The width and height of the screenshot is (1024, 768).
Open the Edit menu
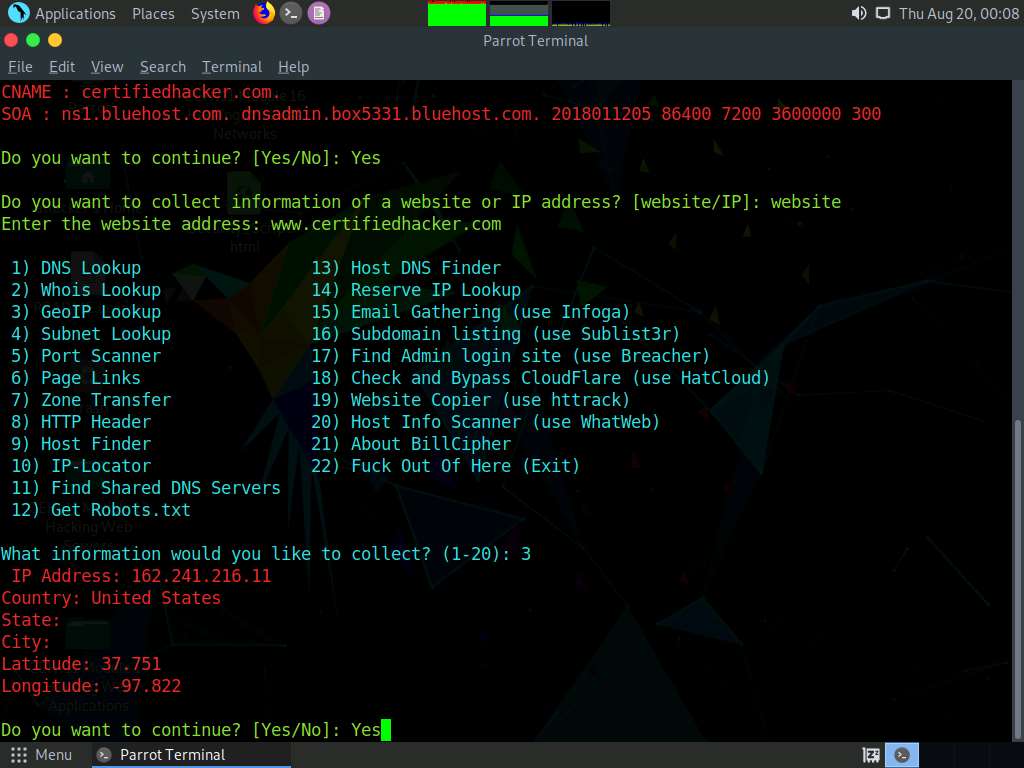coord(62,67)
